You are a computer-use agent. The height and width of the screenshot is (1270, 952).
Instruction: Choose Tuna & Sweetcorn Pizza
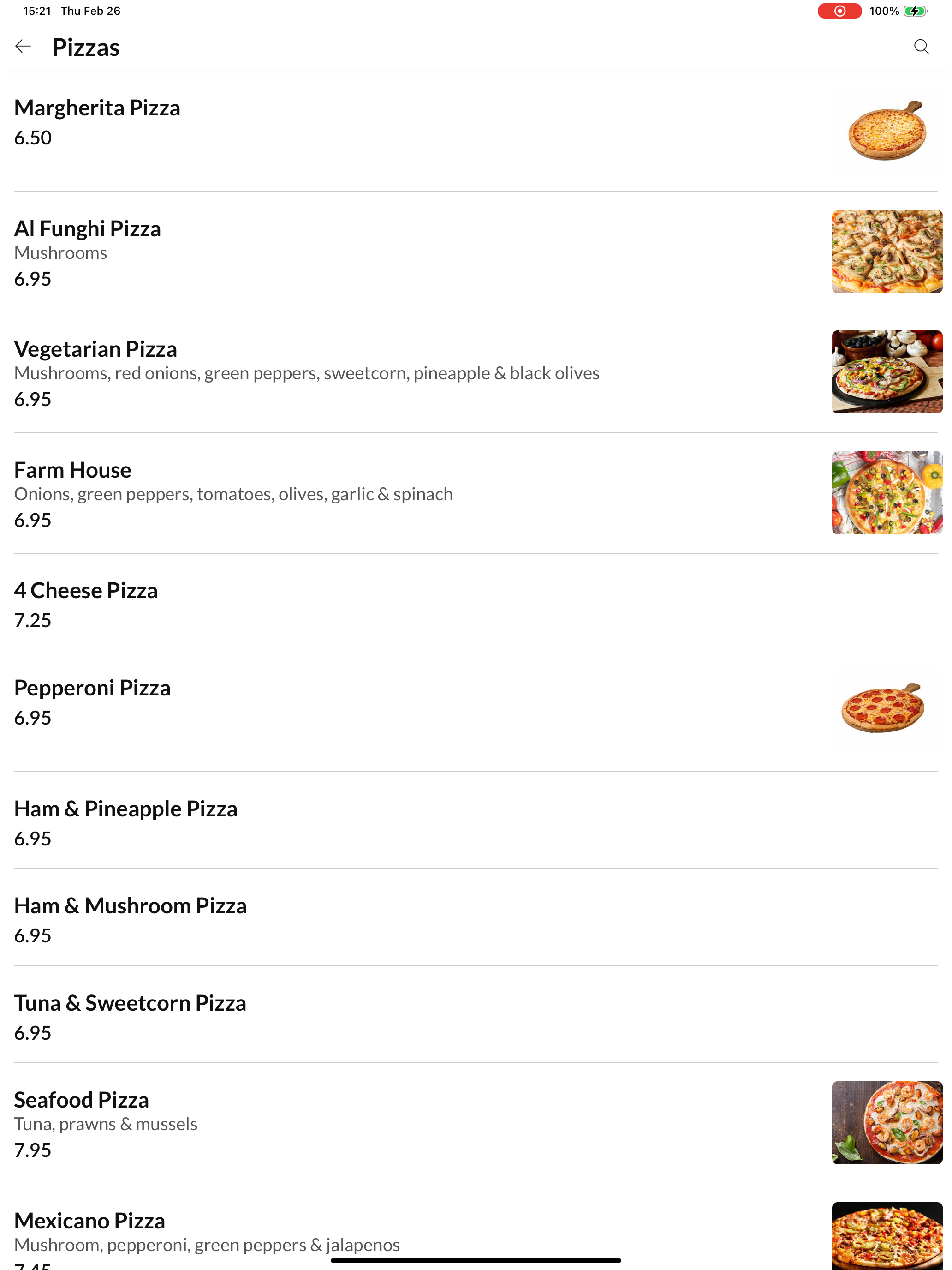476,1014
